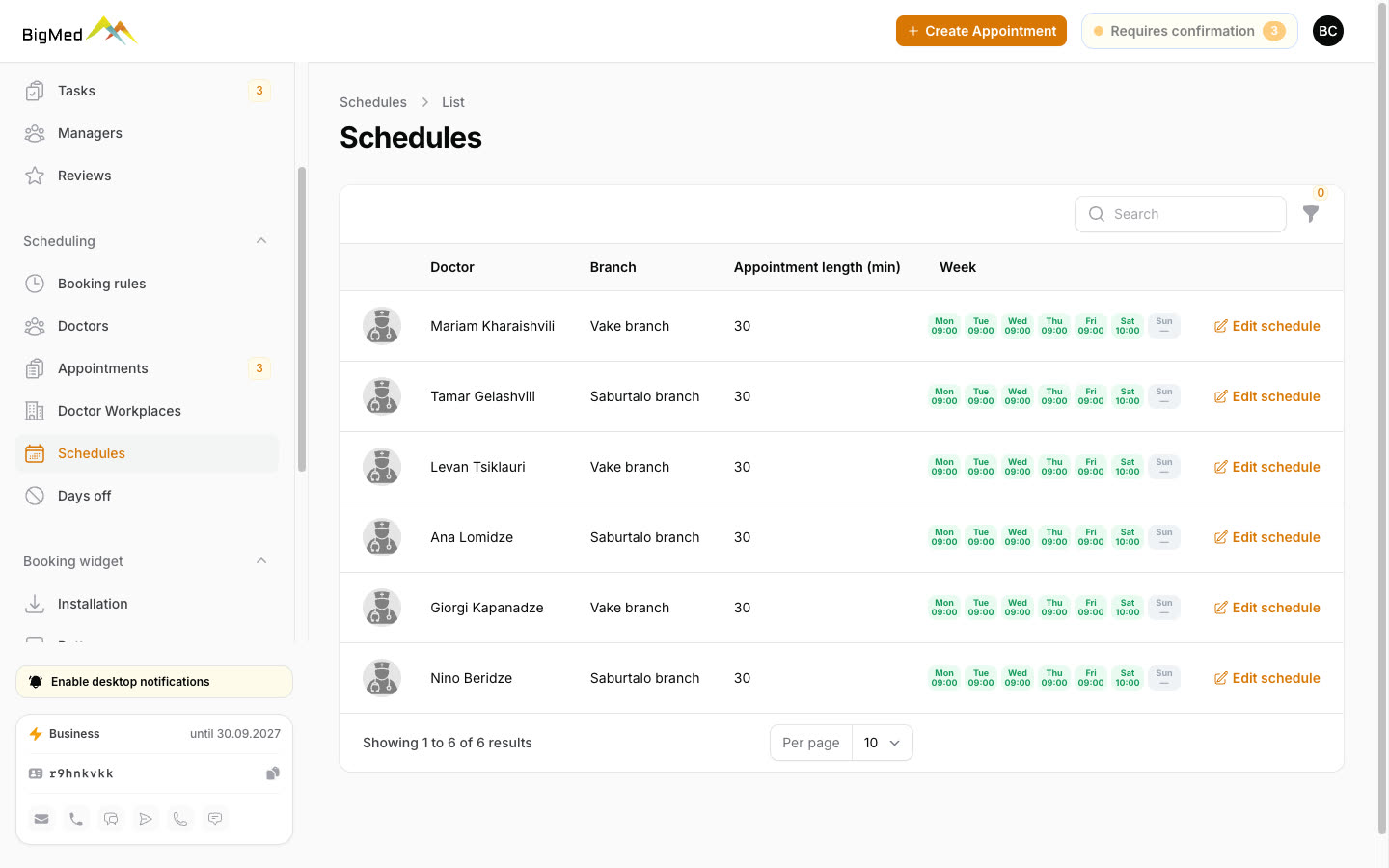Go to Tasks in the sidebar
The height and width of the screenshot is (868, 1389).
tap(147, 91)
